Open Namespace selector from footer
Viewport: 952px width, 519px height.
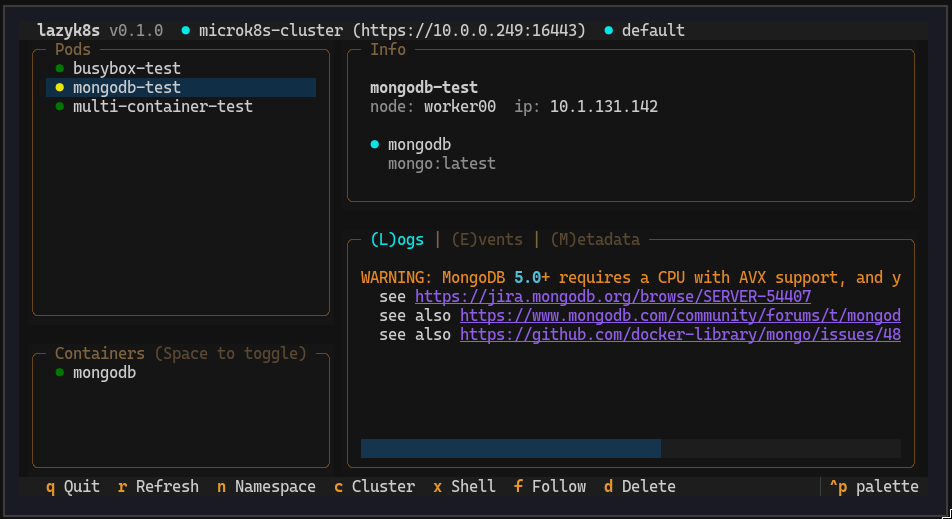coord(267,486)
